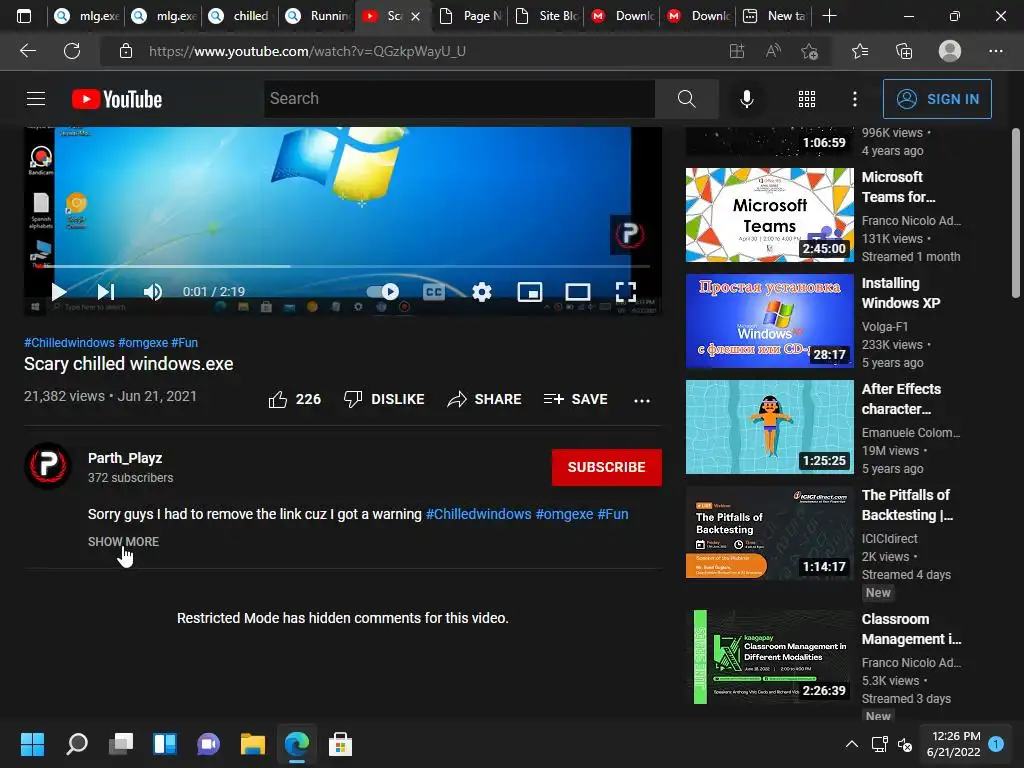Open the Parth_Playz channel name link
The image size is (1024, 768).
(125, 458)
